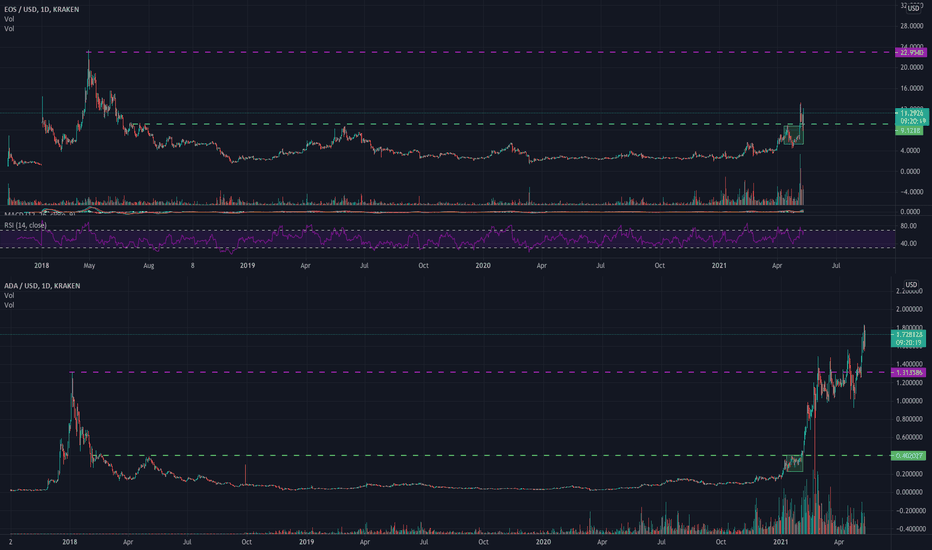Click the 0.800000 value on the ADA price axis
Viewport: 932px width, 550px height.
click(909, 419)
